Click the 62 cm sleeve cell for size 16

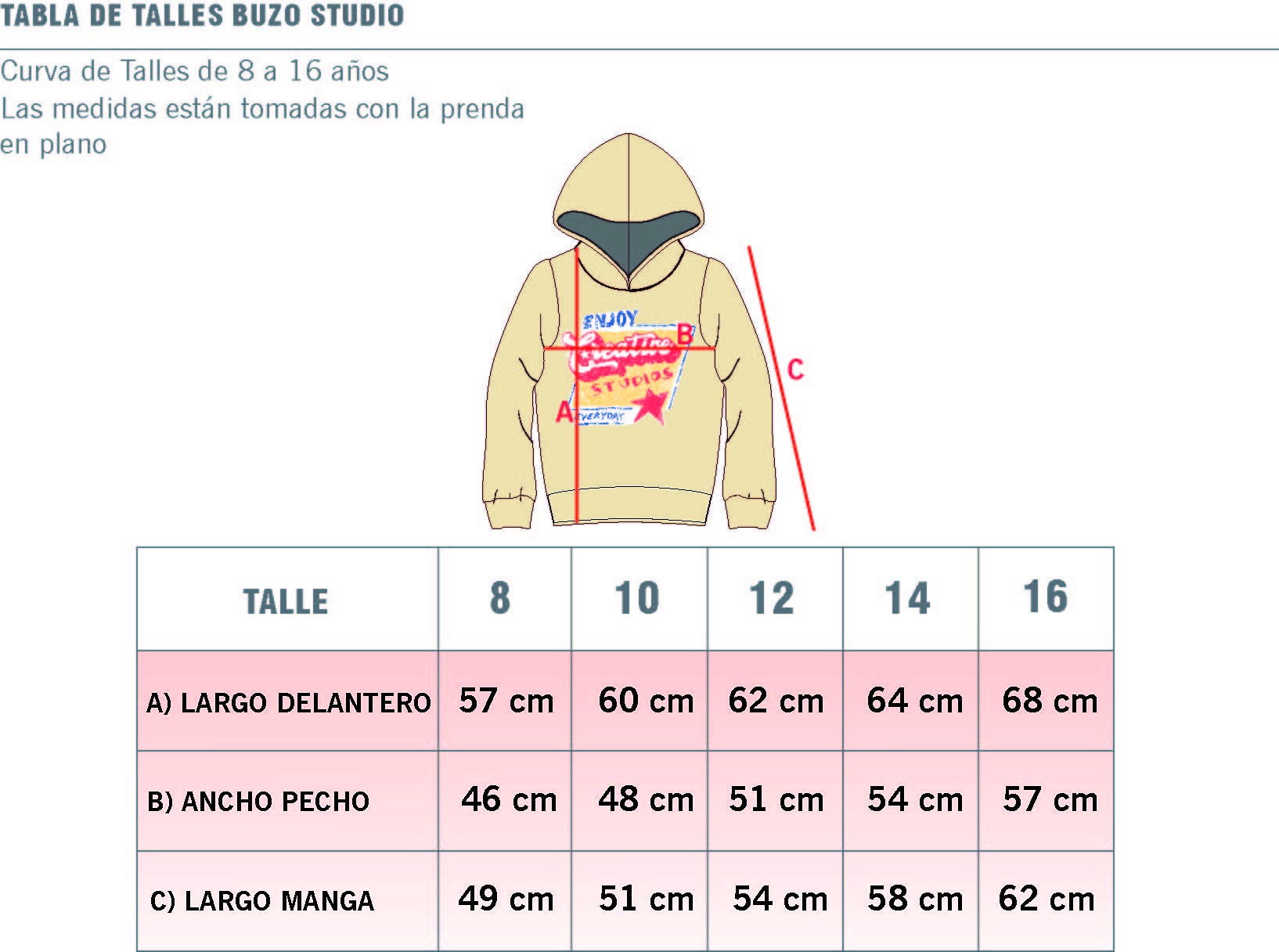tap(1047, 899)
